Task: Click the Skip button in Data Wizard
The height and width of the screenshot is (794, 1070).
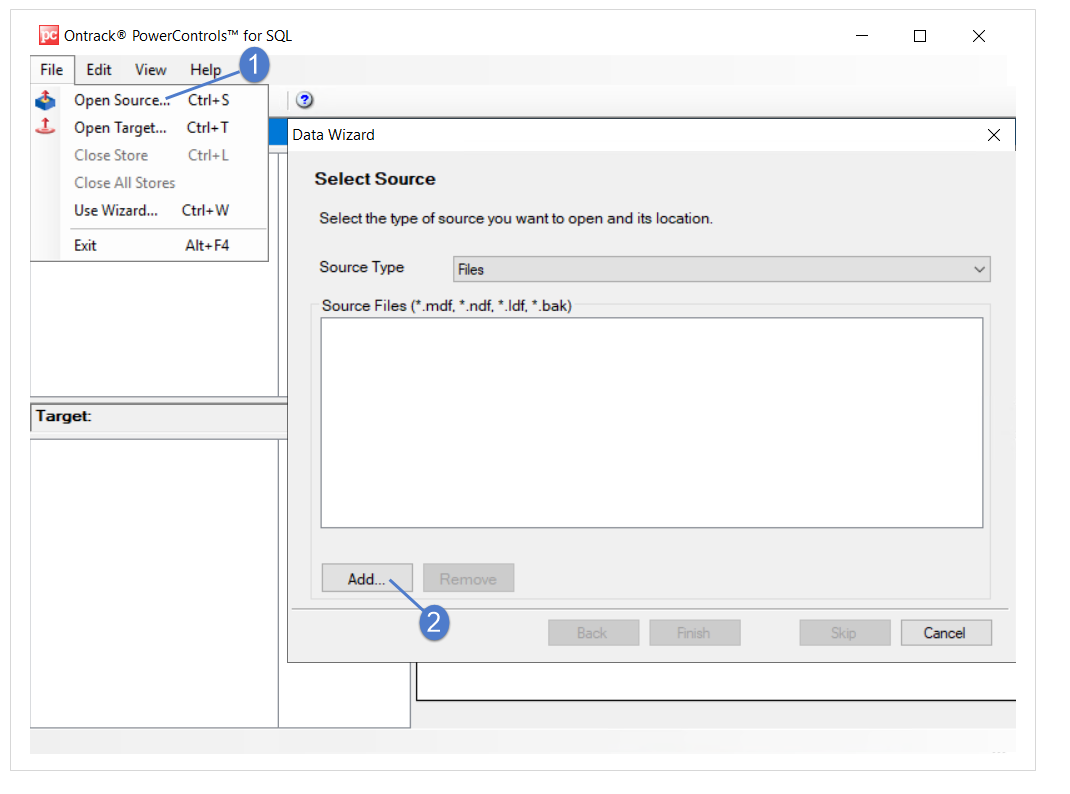Action: click(x=845, y=633)
